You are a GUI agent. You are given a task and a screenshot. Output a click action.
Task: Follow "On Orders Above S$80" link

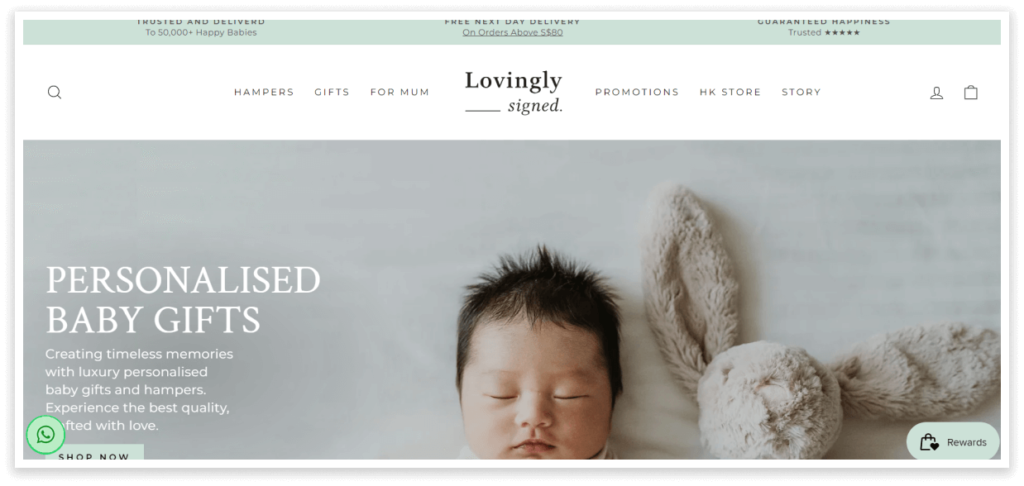click(x=513, y=33)
